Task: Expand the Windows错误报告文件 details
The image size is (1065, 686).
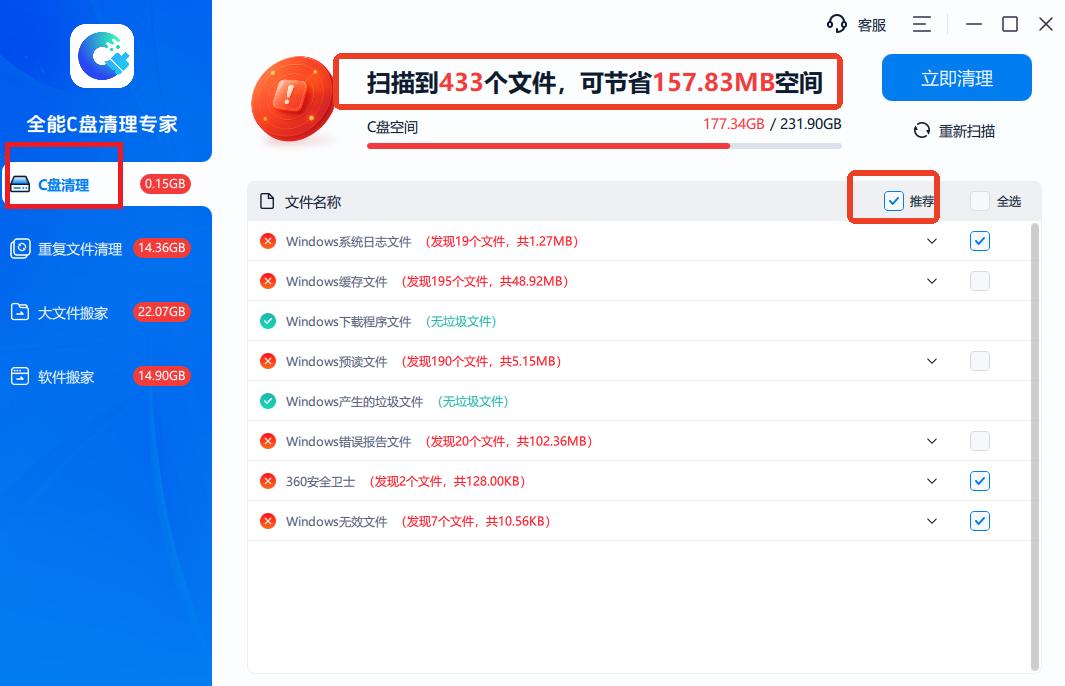Action: (932, 441)
